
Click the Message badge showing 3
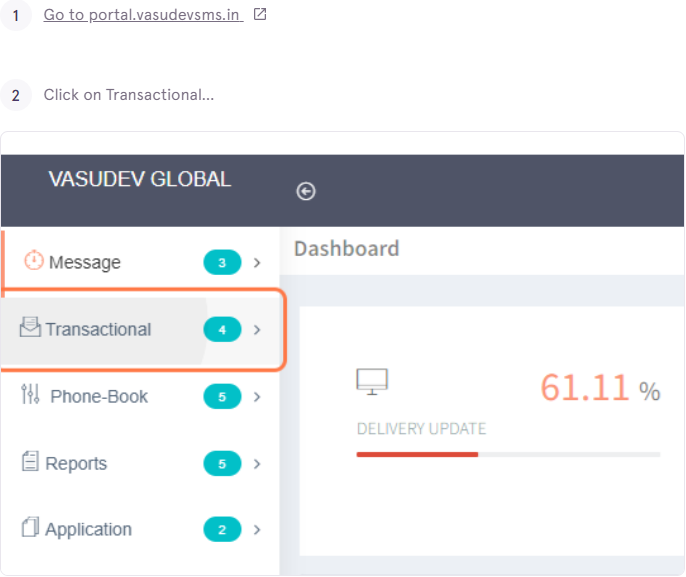222,262
